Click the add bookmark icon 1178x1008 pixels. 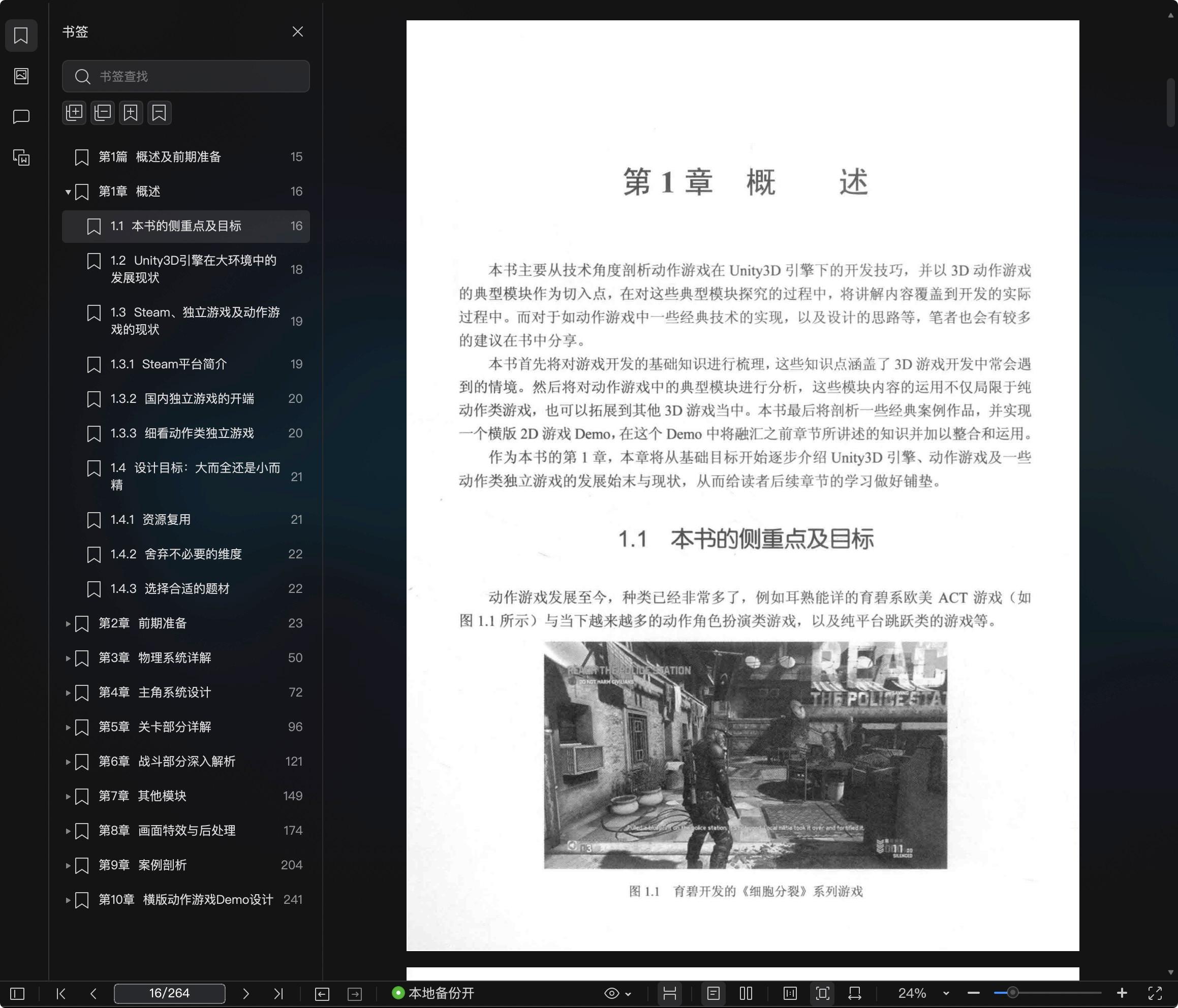(131, 113)
